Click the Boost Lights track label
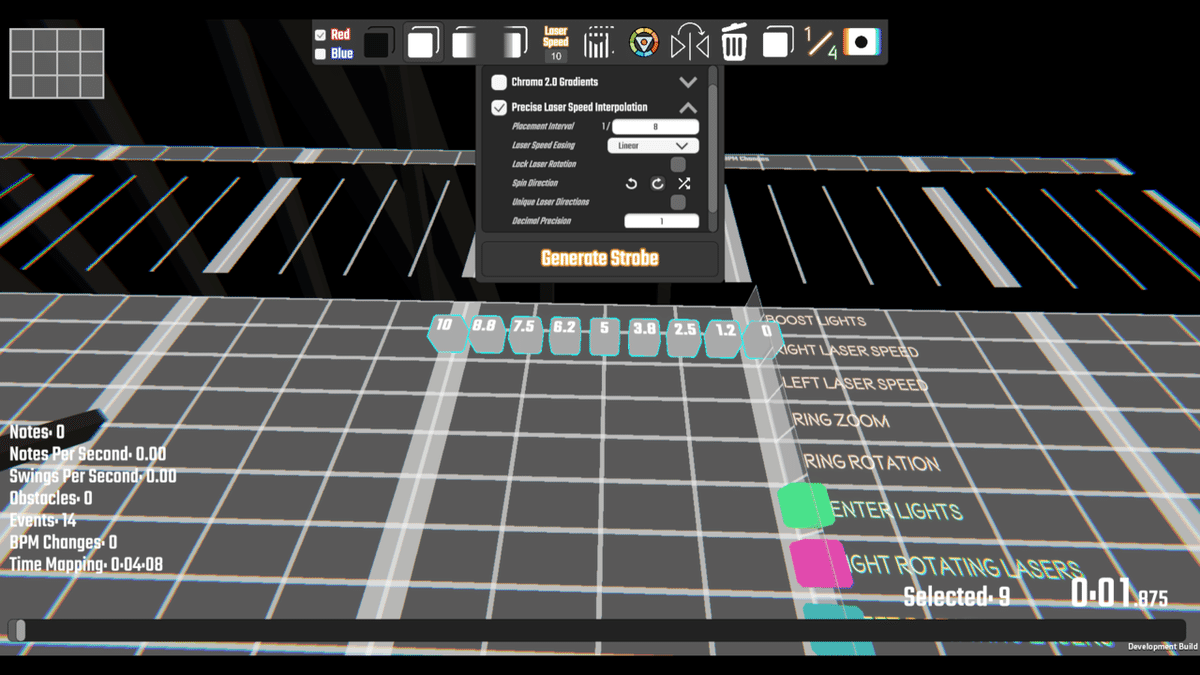 [x=816, y=321]
